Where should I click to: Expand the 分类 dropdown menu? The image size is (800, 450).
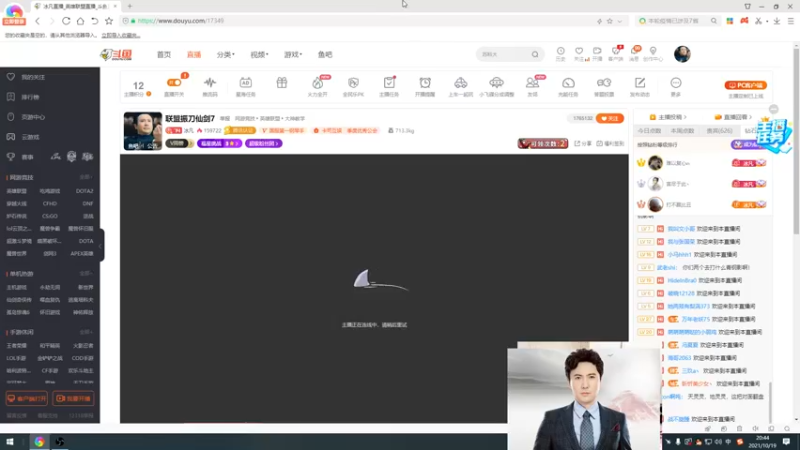pos(225,55)
